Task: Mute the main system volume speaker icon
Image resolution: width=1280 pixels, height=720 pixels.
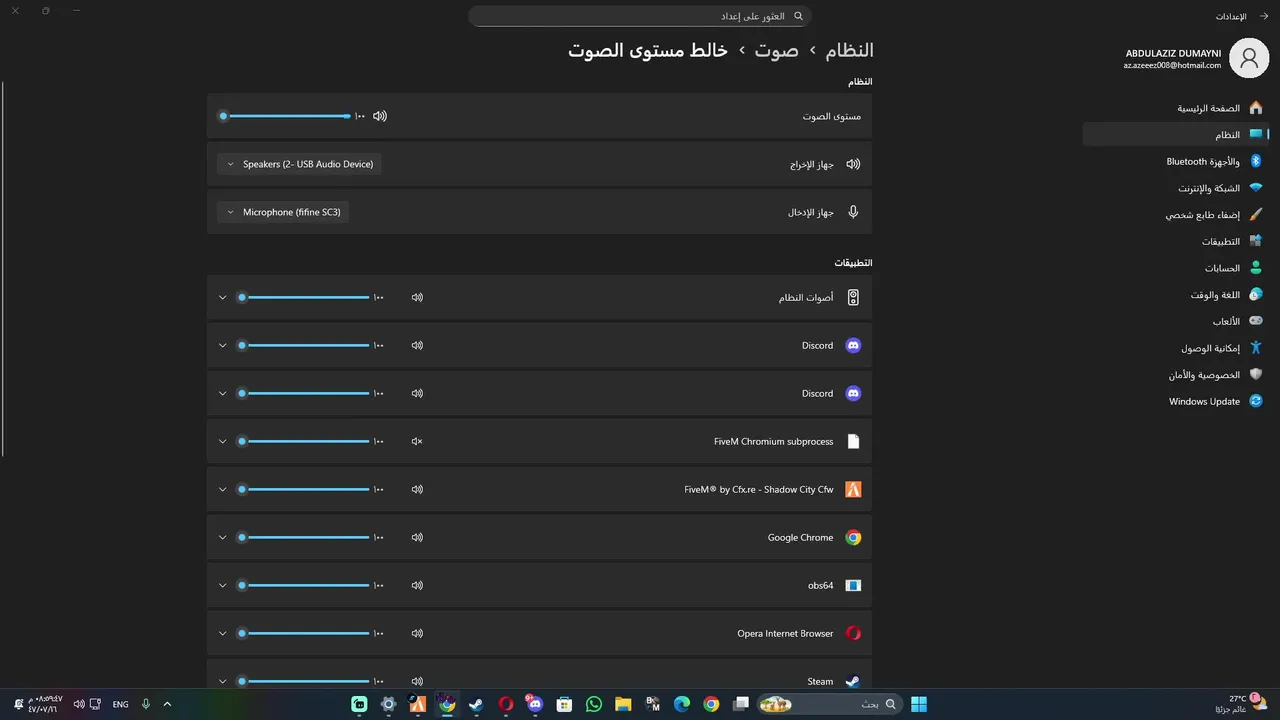Action: coord(380,116)
